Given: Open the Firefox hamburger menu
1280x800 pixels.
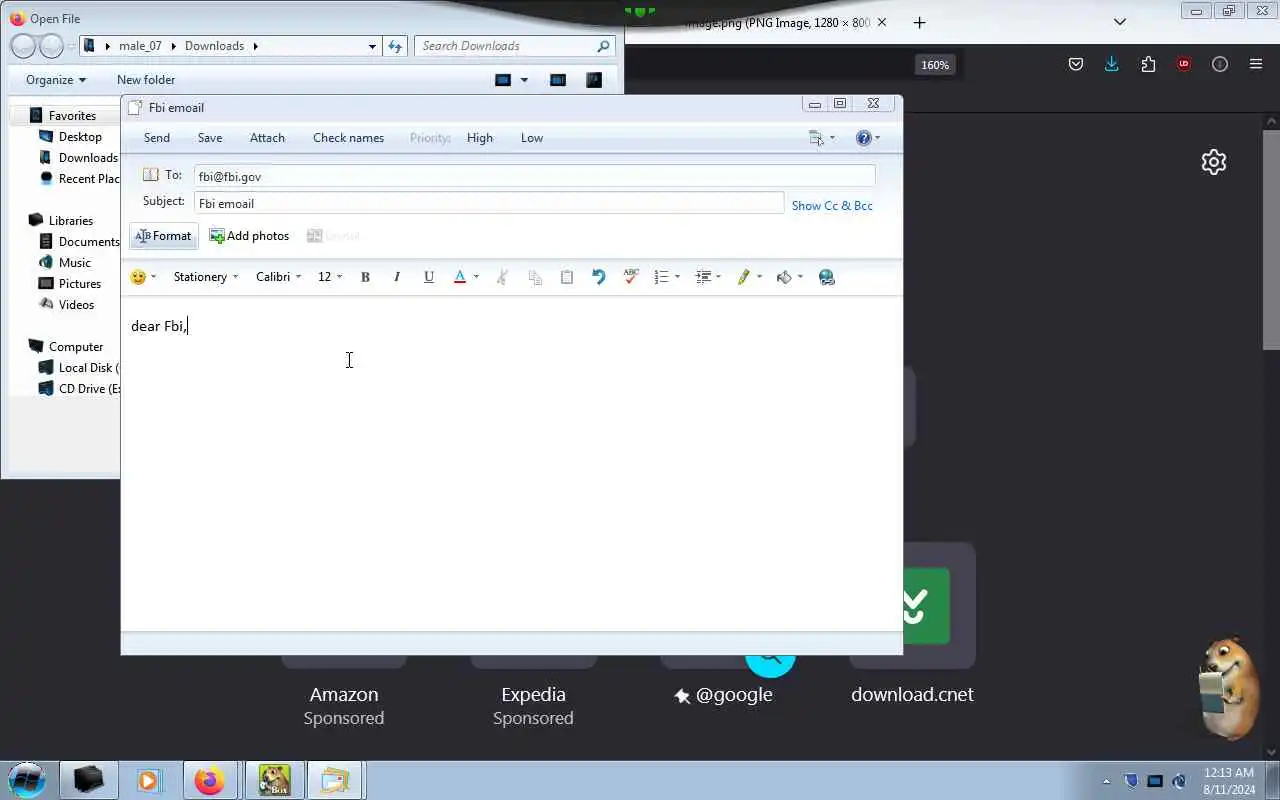Looking at the screenshot, I should click(x=1256, y=64).
